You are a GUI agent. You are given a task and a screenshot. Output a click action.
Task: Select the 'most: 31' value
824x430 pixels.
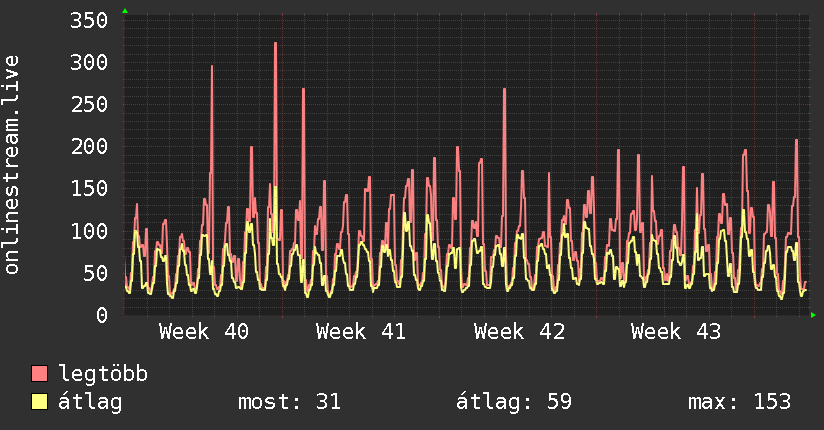pyautogui.click(x=289, y=402)
